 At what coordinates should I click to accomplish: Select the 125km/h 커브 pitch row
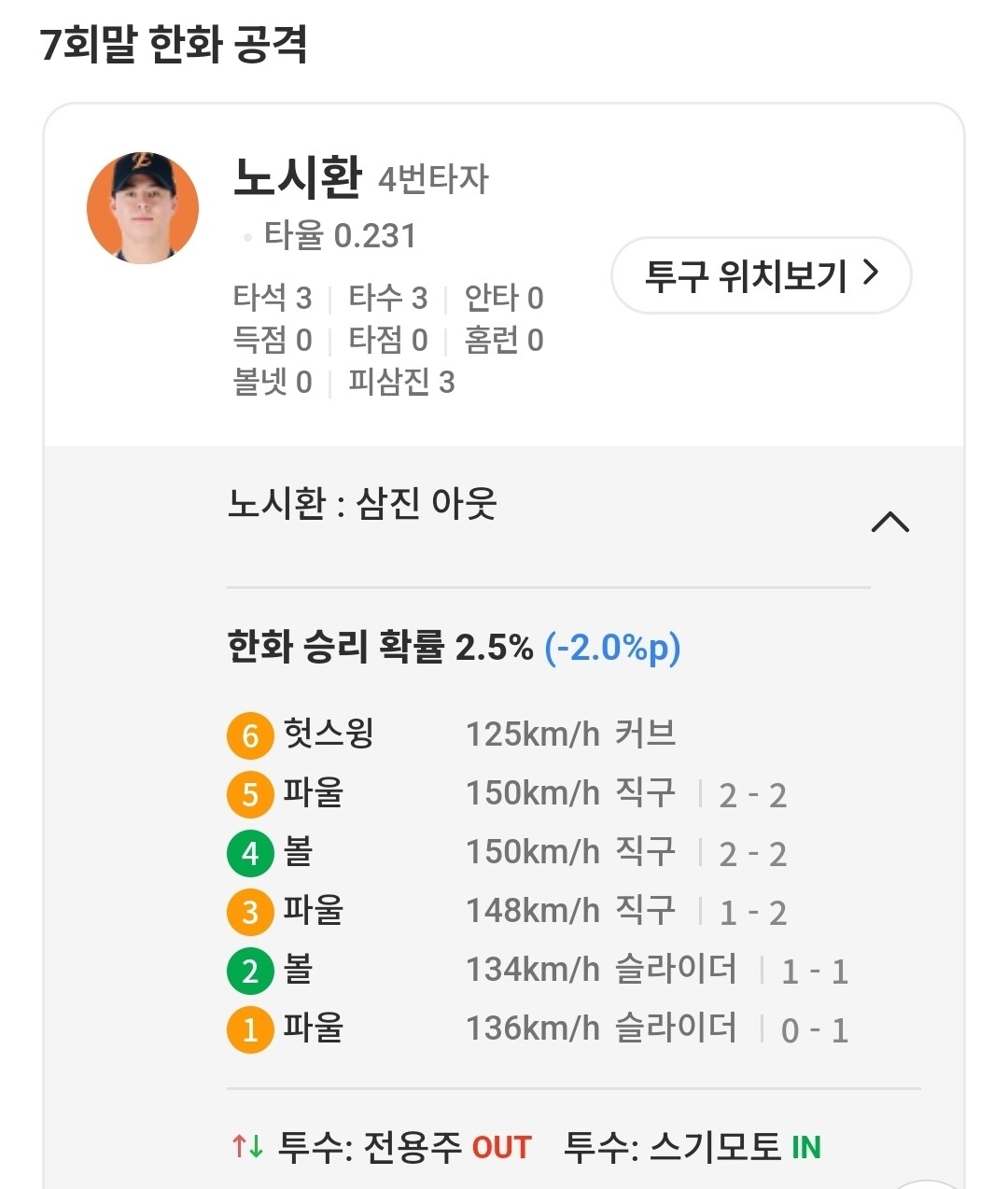[570, 734]
